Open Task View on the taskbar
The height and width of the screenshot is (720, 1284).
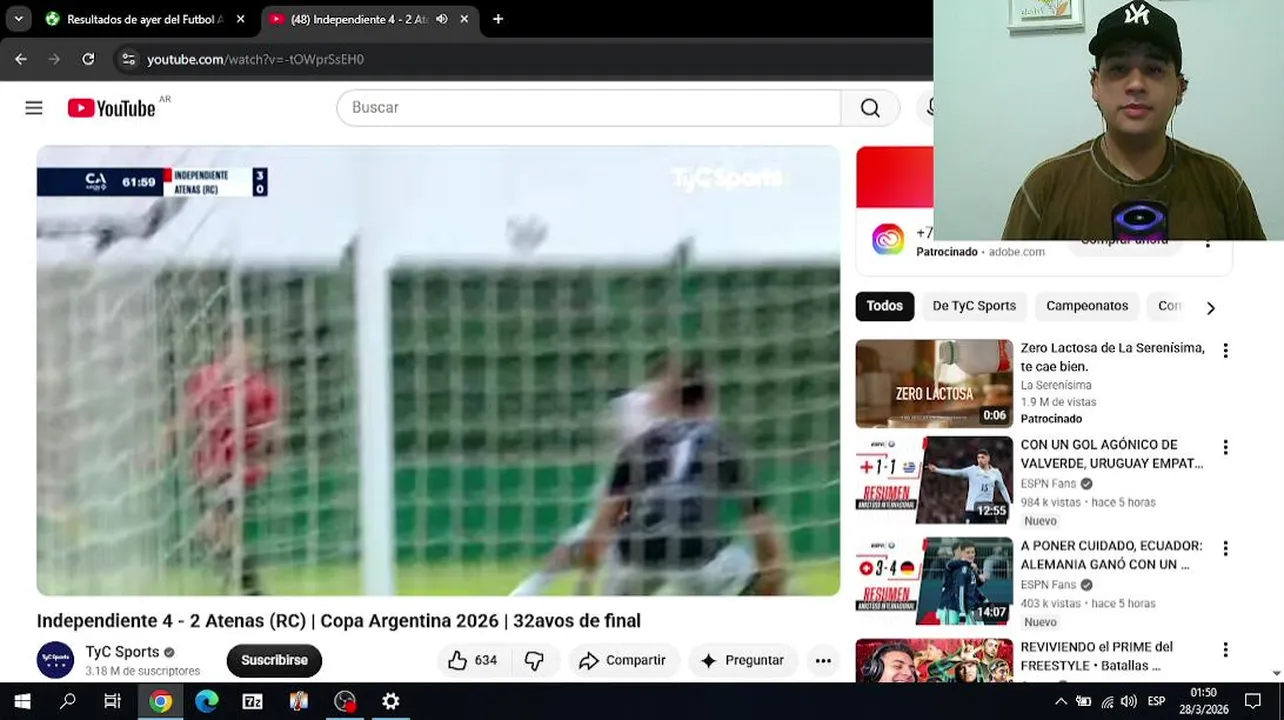click(x=112, y=701)
